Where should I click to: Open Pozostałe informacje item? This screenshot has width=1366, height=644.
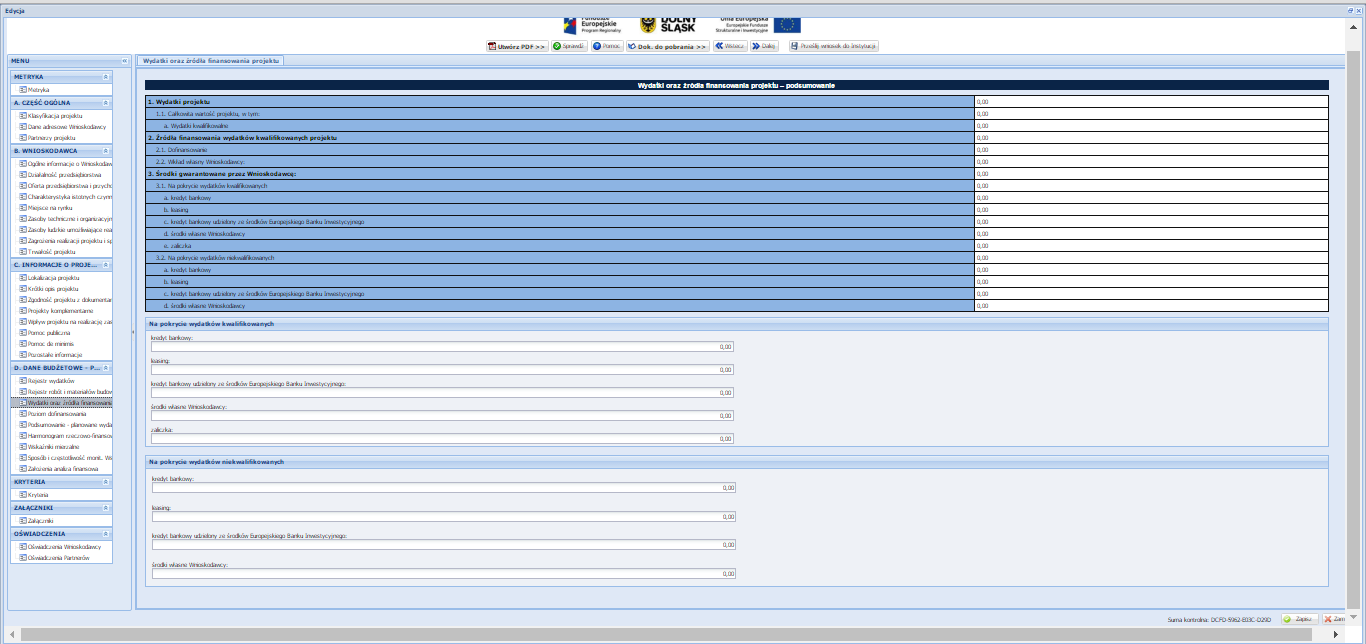(x=55, y=354)
